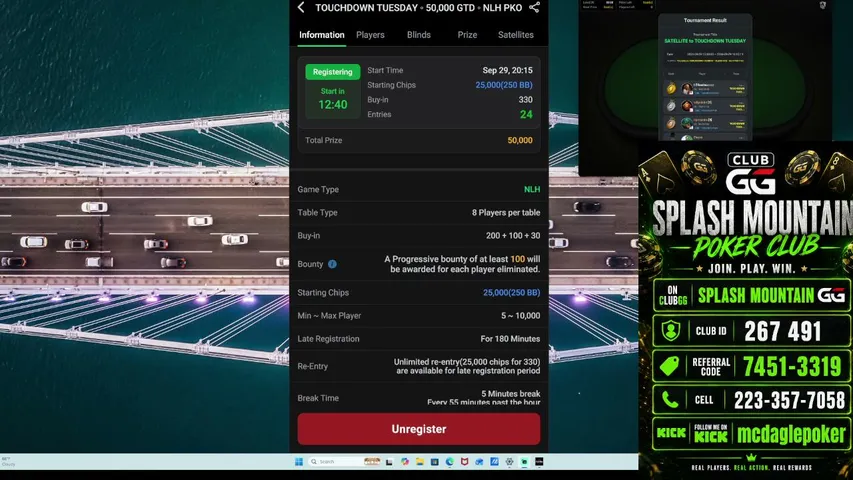Click the Splash Mountain GG club name bar
The width and height of the screenshot is (853, 480).
pos(751,296)
